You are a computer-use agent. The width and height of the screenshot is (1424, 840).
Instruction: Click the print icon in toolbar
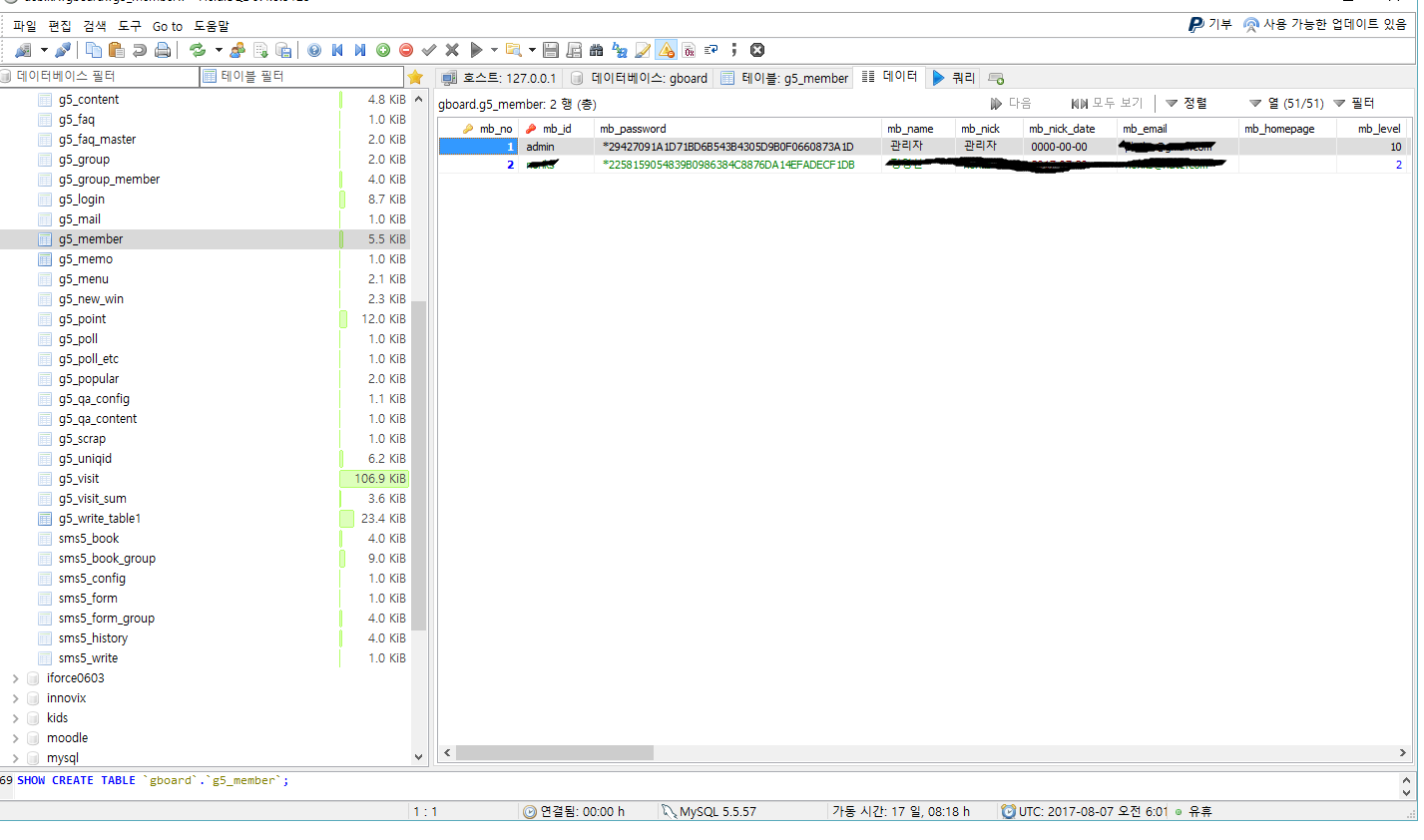coord(163,50)
